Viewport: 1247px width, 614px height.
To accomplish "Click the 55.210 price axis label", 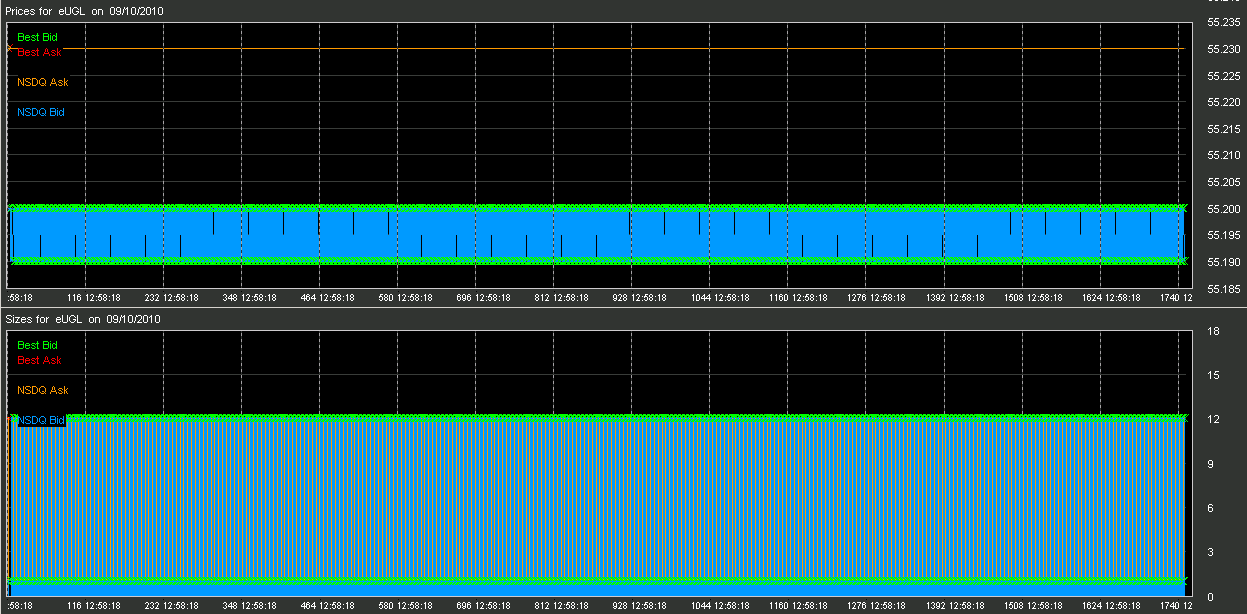I will 1224,155.
